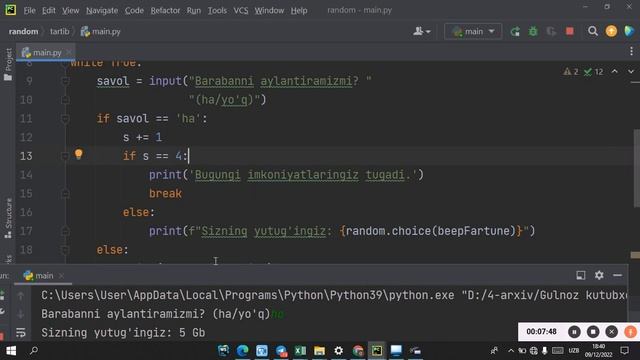Close the main.py editor tab
The width and height of the screenshot is (640, 360).
[69, 52]
